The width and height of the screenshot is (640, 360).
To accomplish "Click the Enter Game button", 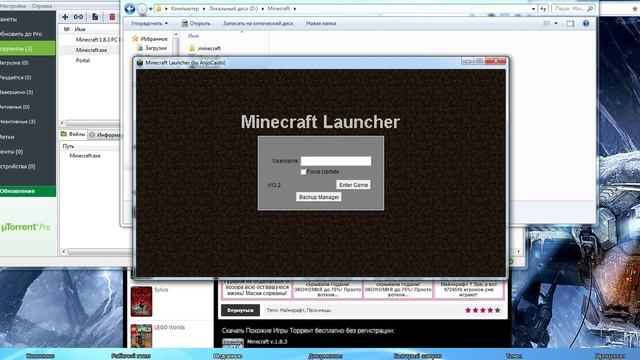I will tap(353, 185).
